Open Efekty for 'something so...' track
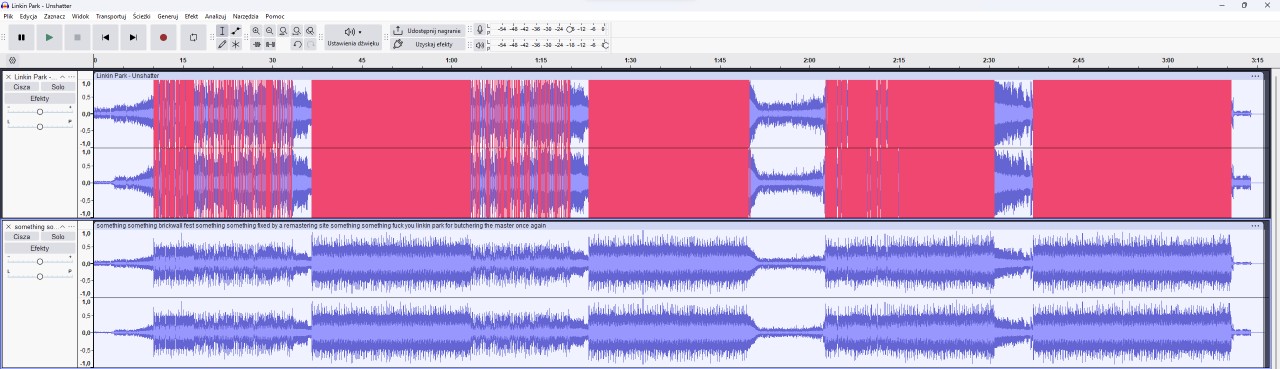This screenshot has width=1280, height=369. (40, 248)
